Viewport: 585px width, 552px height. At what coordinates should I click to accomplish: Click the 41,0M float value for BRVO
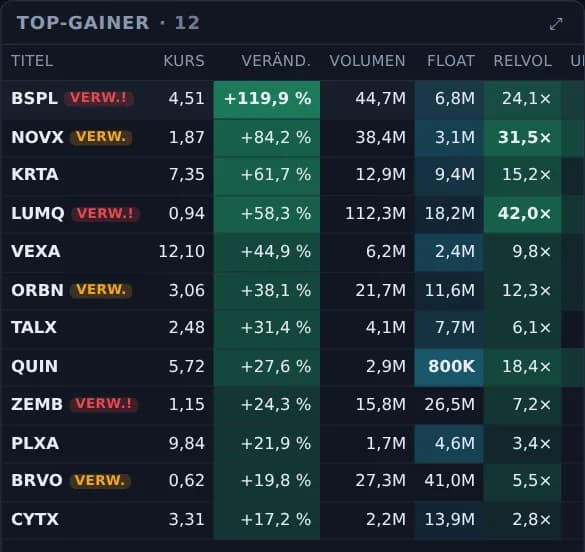click(x=449, y=481)
